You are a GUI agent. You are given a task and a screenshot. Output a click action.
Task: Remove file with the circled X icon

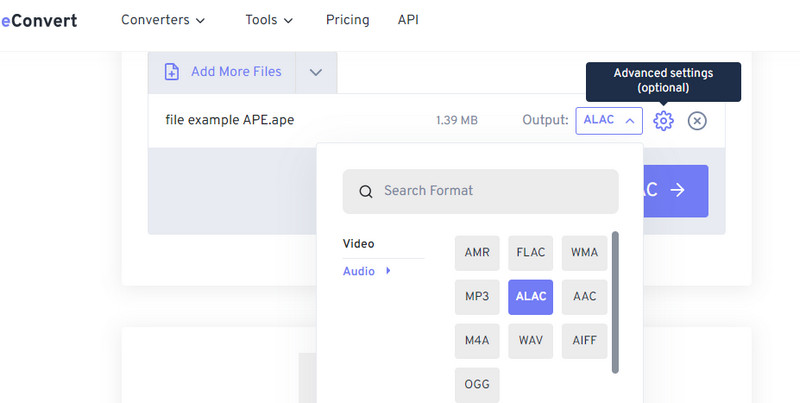click(x=697, y=121)
